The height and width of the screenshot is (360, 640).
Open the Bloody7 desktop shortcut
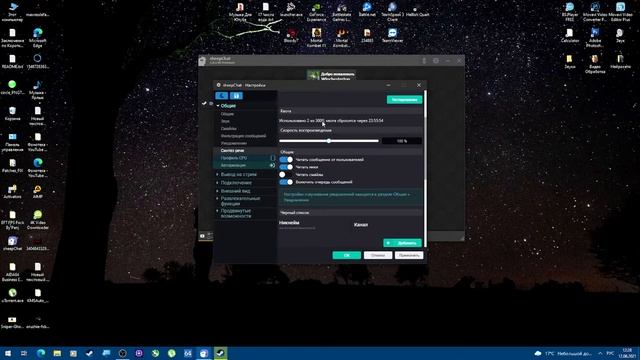coord(291,36)
